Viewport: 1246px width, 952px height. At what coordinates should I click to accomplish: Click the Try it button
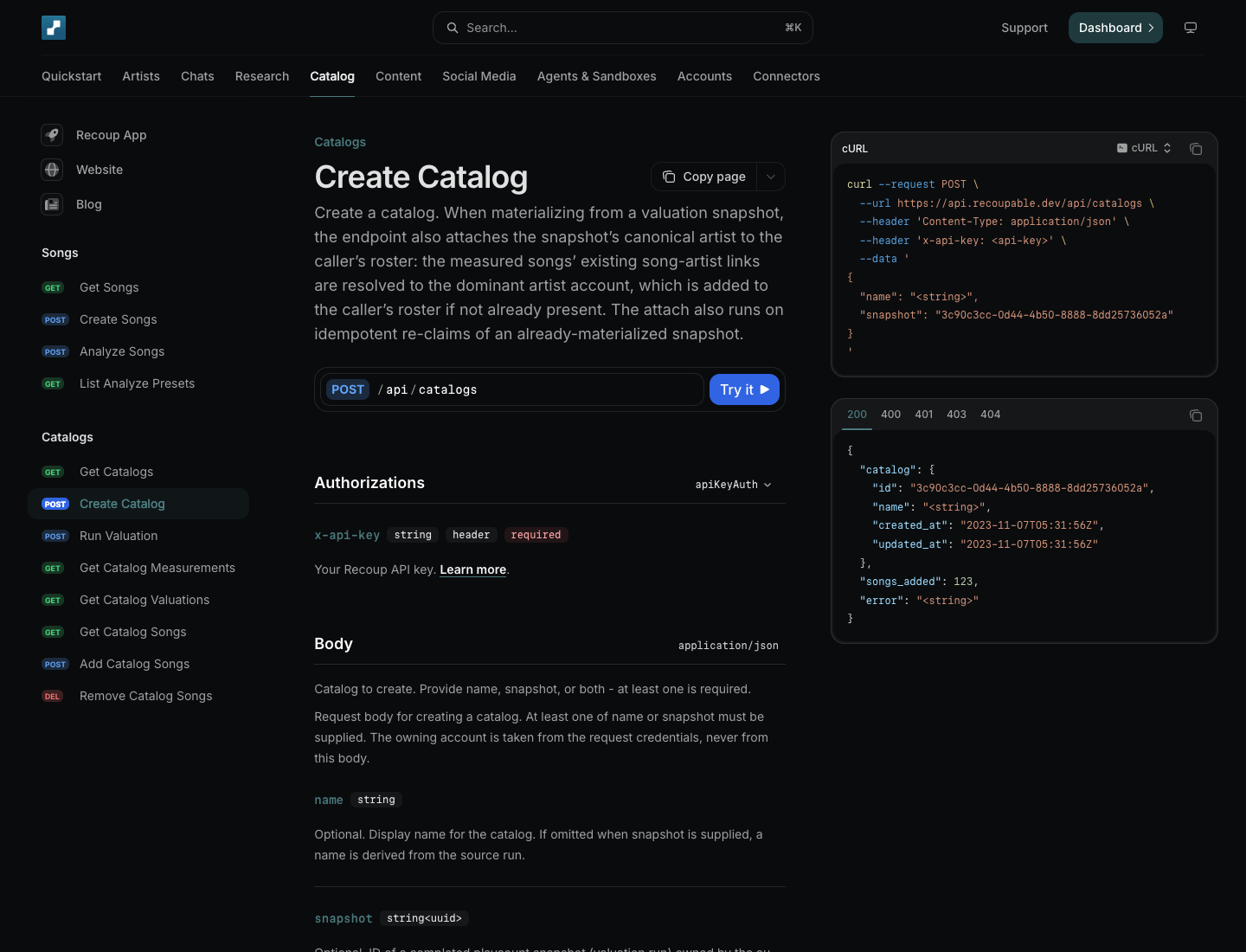click(x=744, y=389)
